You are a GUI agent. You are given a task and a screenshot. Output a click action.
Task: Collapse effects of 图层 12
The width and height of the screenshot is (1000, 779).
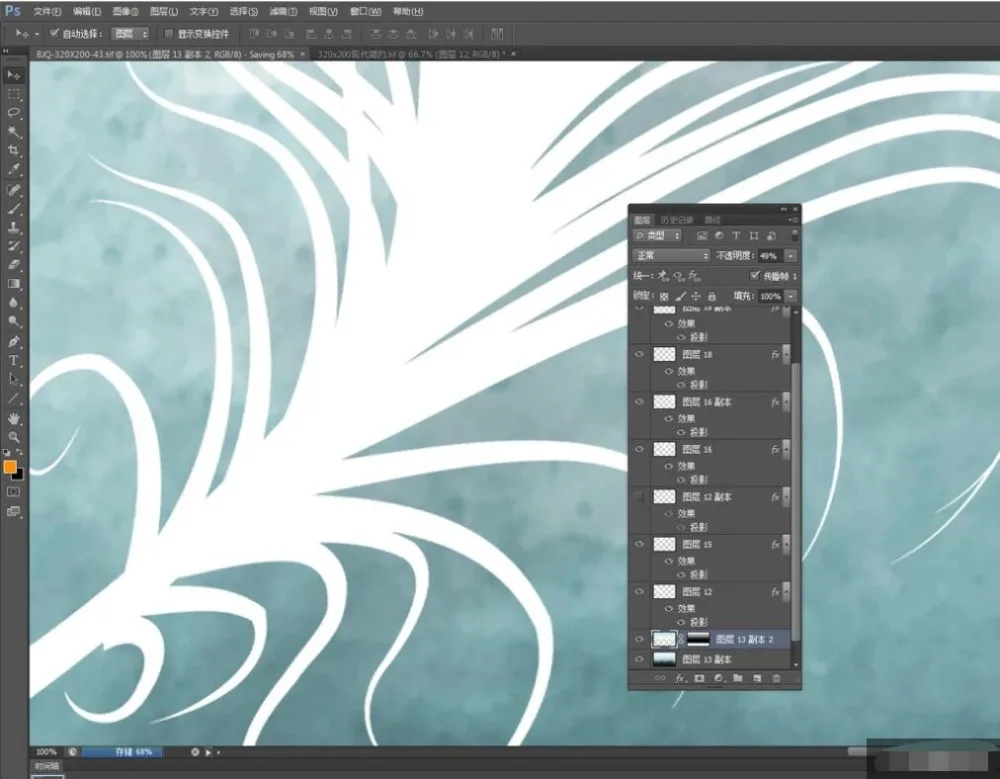point(786,591)
